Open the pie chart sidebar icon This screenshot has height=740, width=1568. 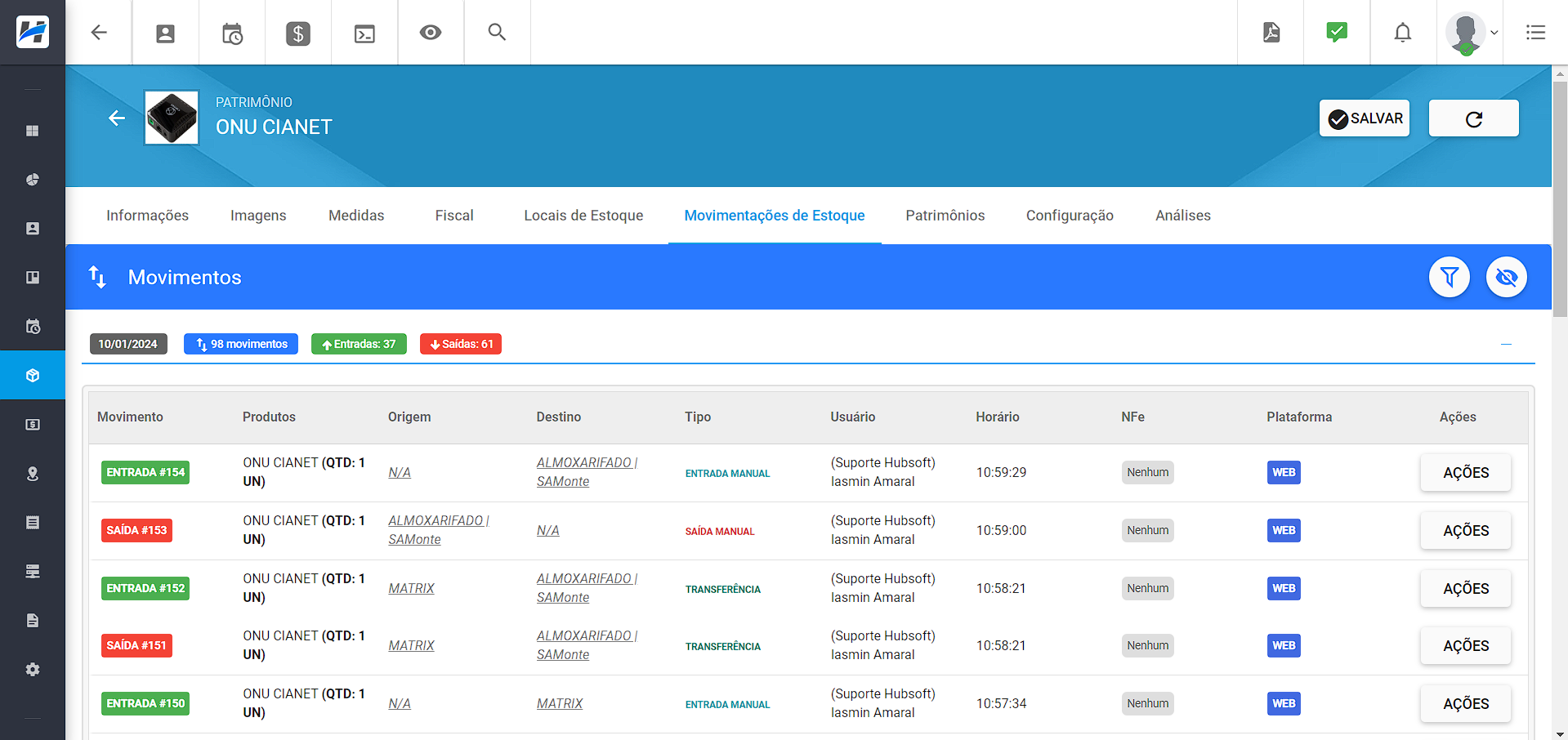pos(33,180)
